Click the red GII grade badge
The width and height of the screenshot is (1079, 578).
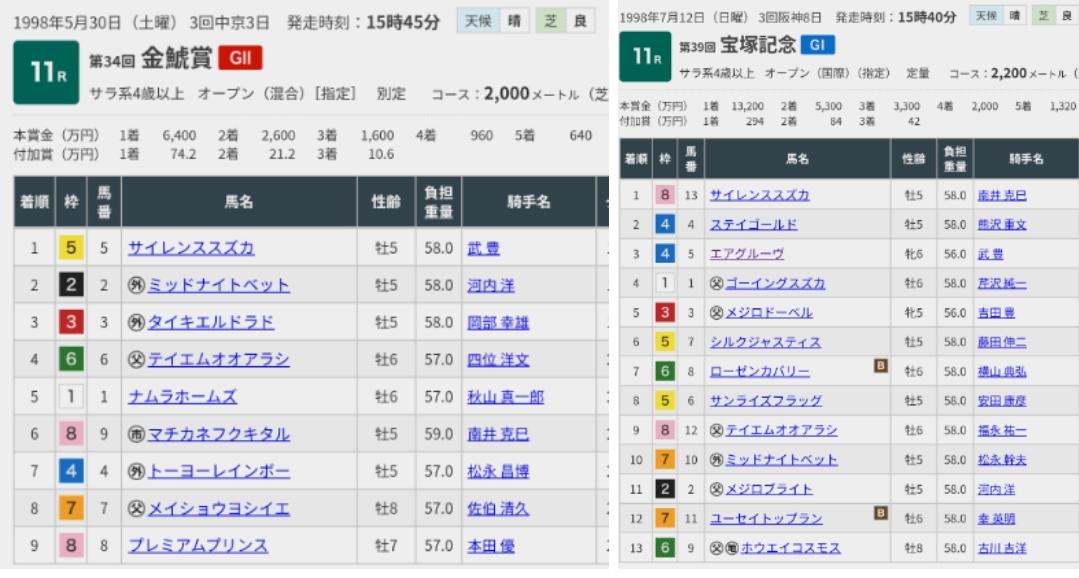pyautogui.click(x=240, y=58)
